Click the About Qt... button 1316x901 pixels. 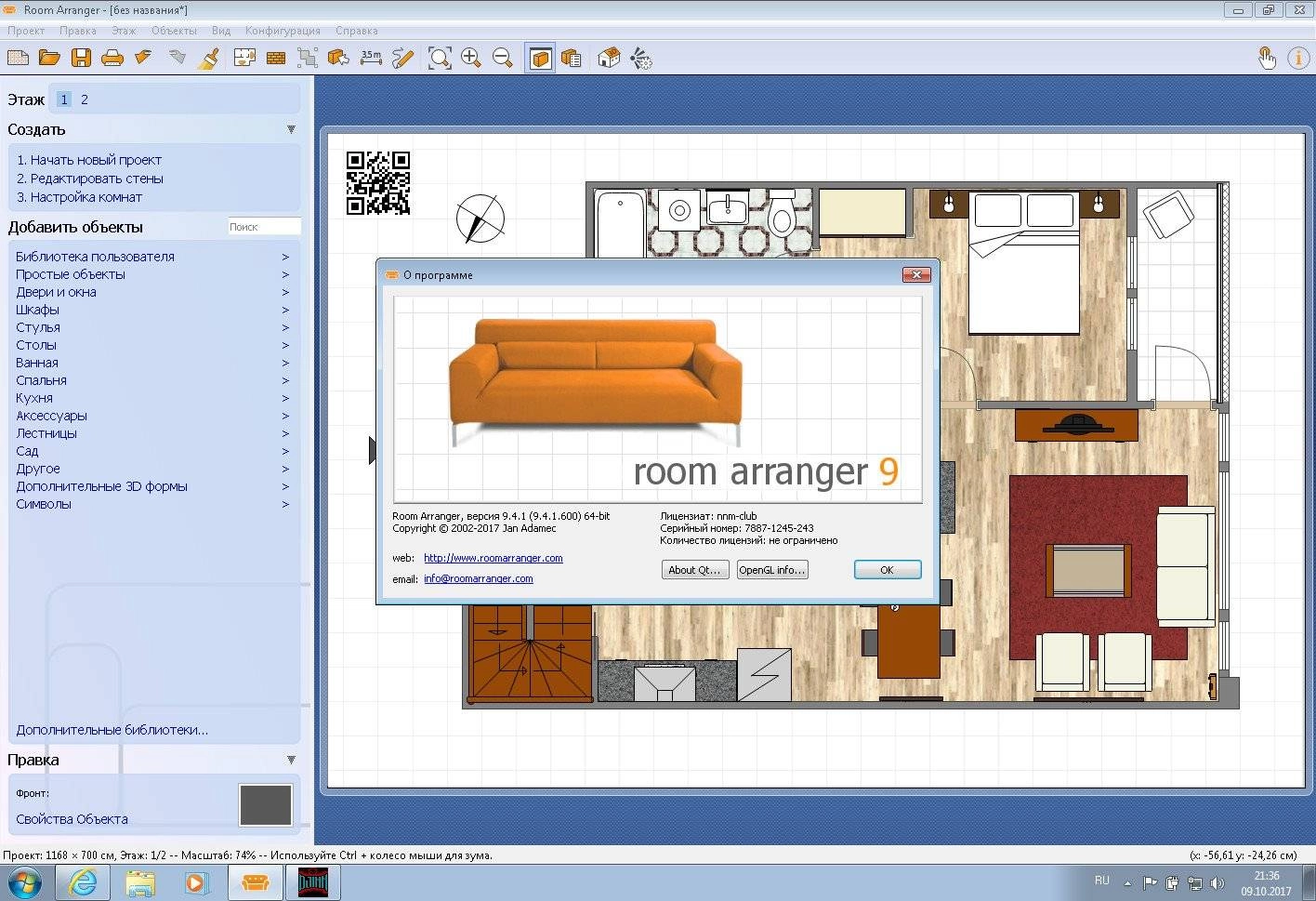(694, 570)
